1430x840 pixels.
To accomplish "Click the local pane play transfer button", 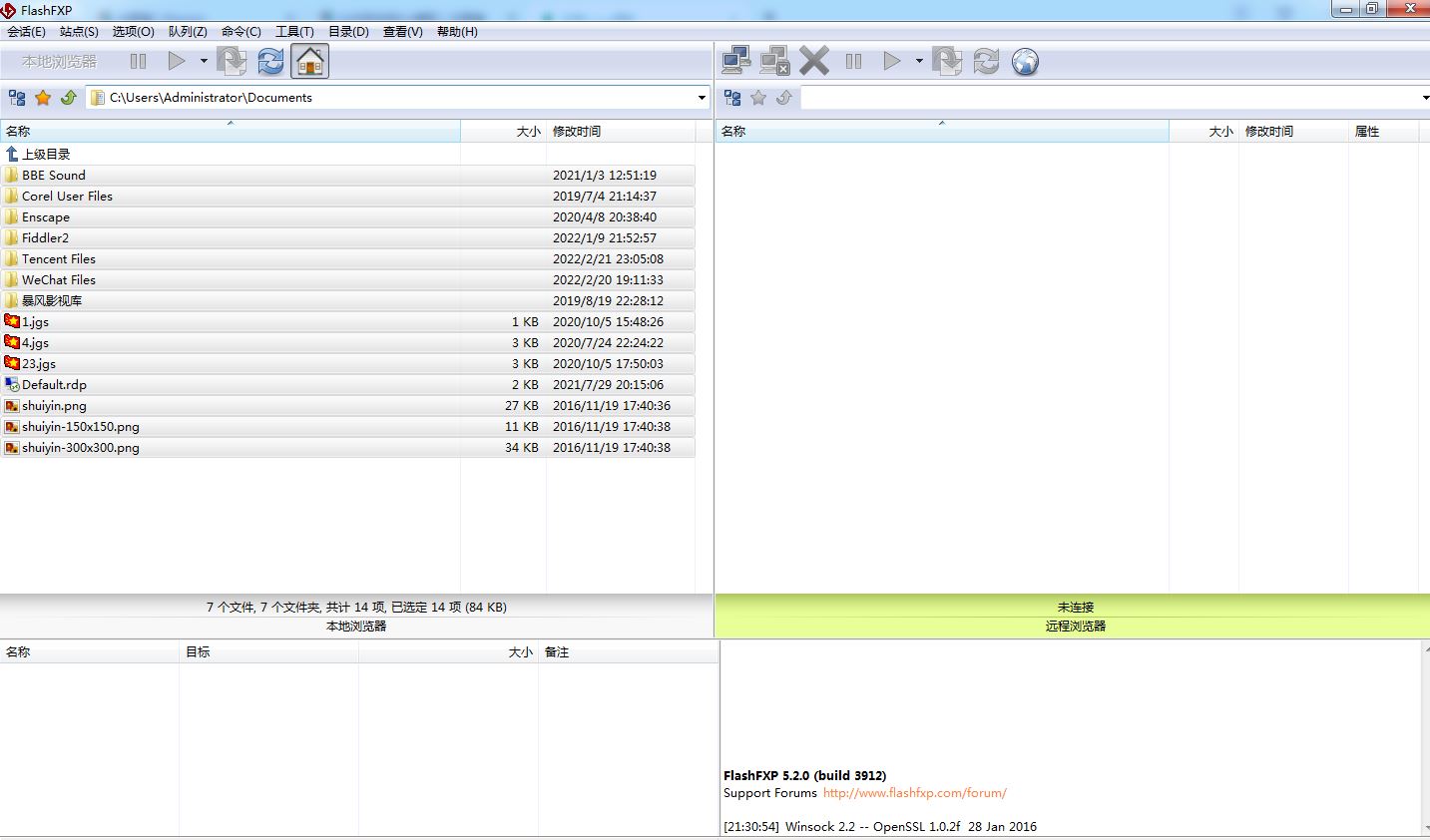I will (x=177, y=62).
